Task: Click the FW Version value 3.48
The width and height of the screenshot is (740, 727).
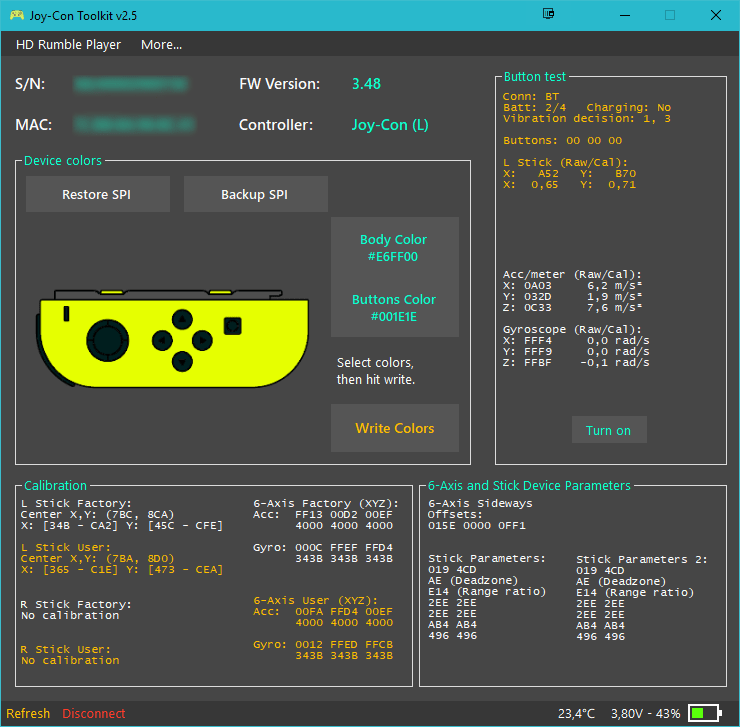Action: [366, 84]
